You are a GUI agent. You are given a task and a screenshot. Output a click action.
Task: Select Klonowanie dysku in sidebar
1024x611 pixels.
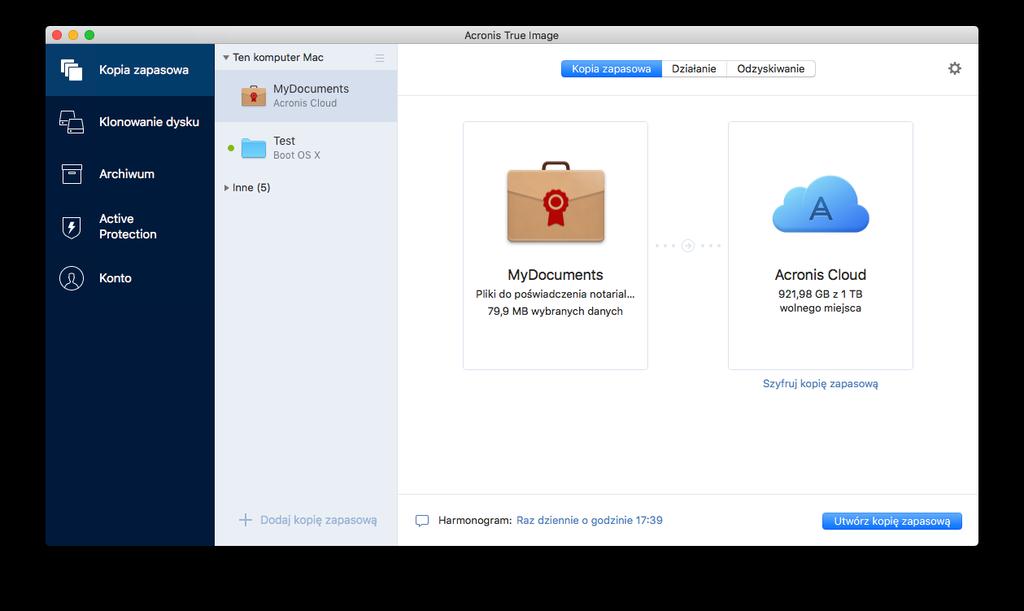click(149, 122)
